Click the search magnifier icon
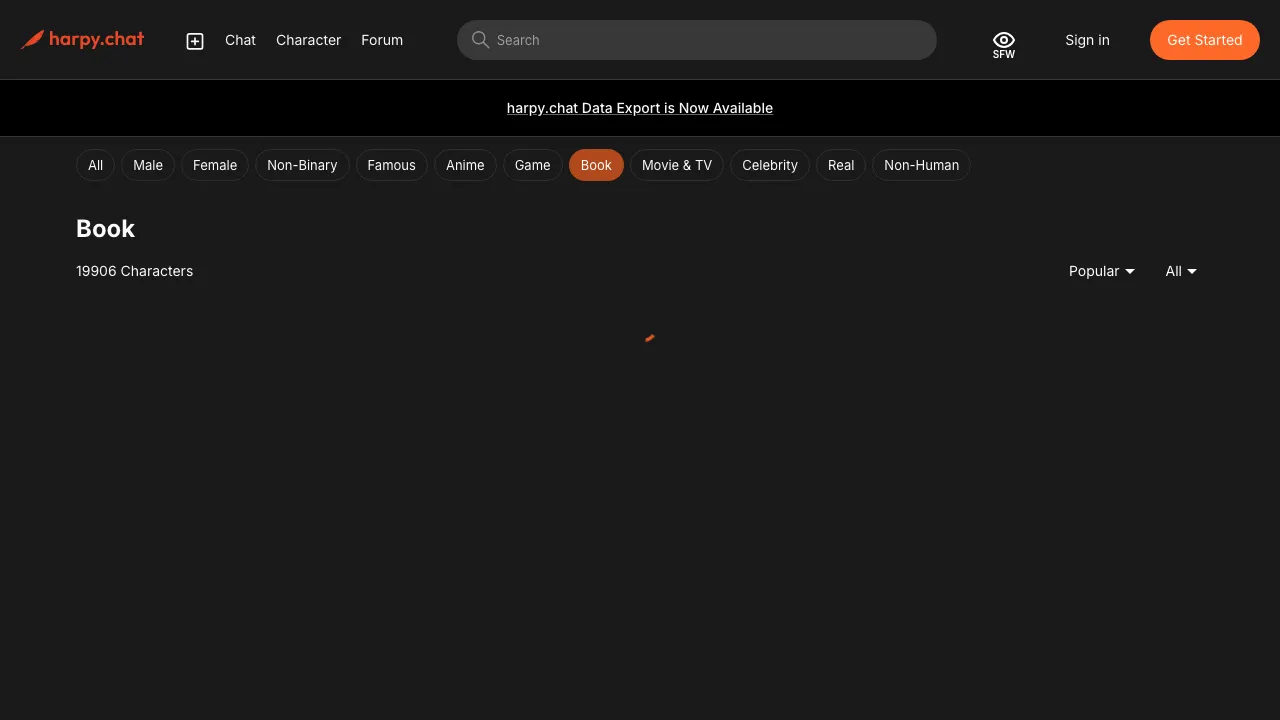 click(480, 40)
